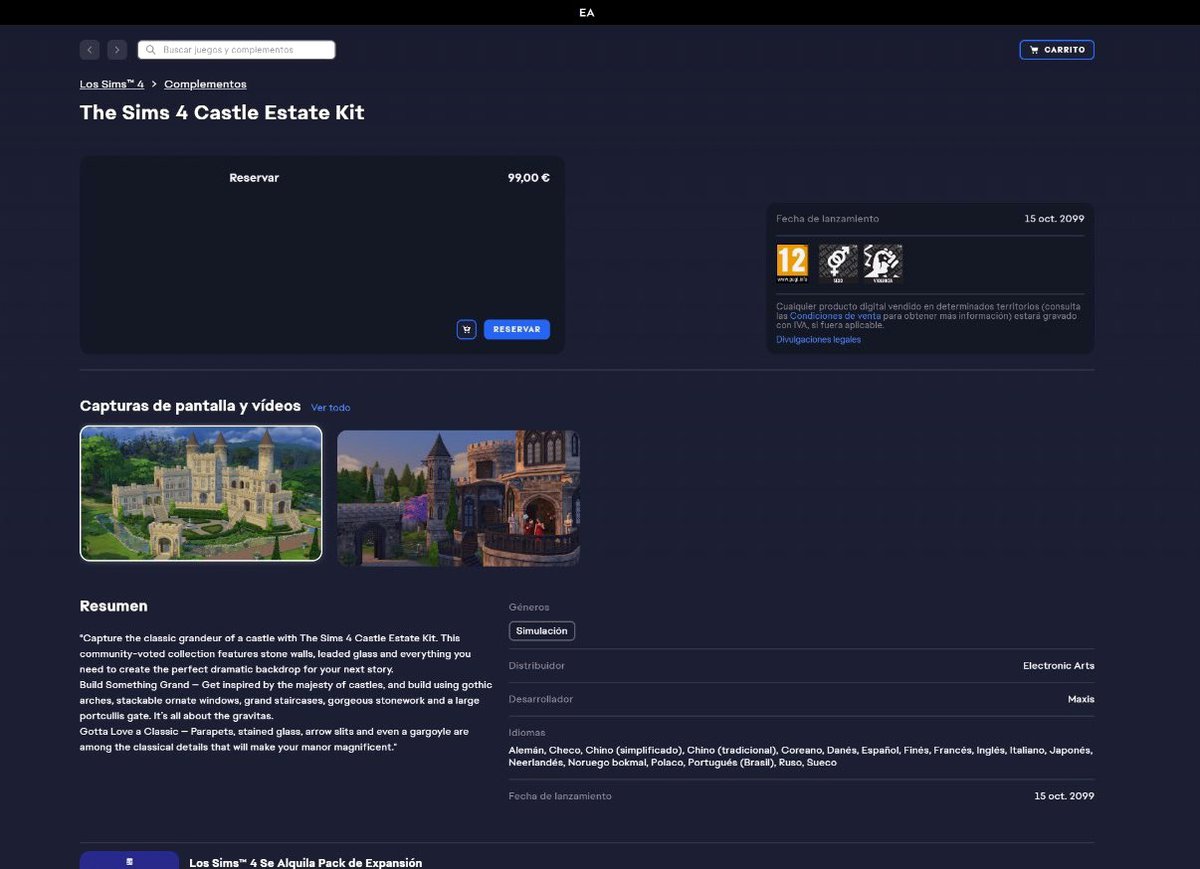Viewport: 1200px width, 869px height.
Task: Click Ver todo next to screenshots heading
Action: [x=330, y=408]
